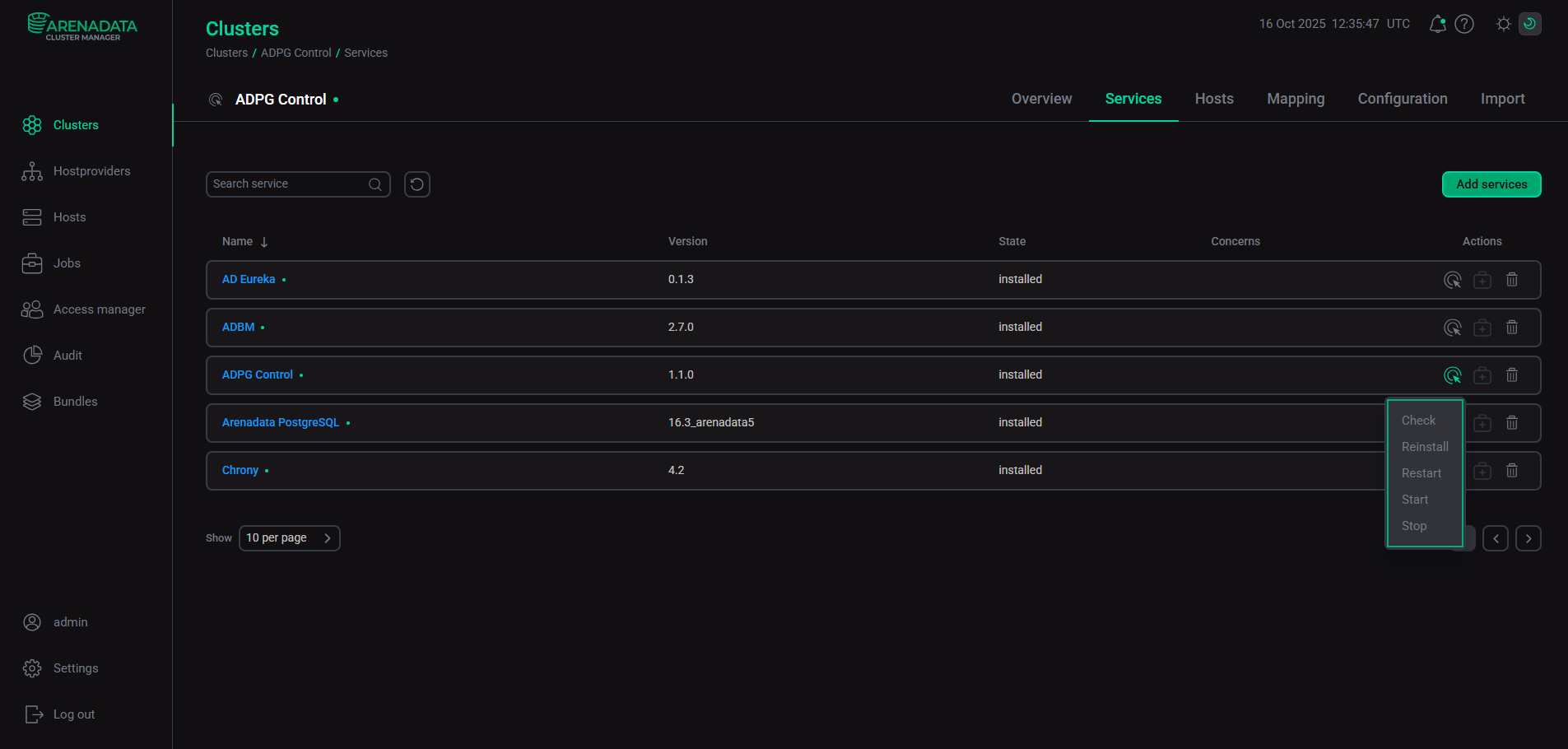This screenshot has height=749, width=1568.
Task: Switch to light theme using sun icon
Action: pos(1503,24)
